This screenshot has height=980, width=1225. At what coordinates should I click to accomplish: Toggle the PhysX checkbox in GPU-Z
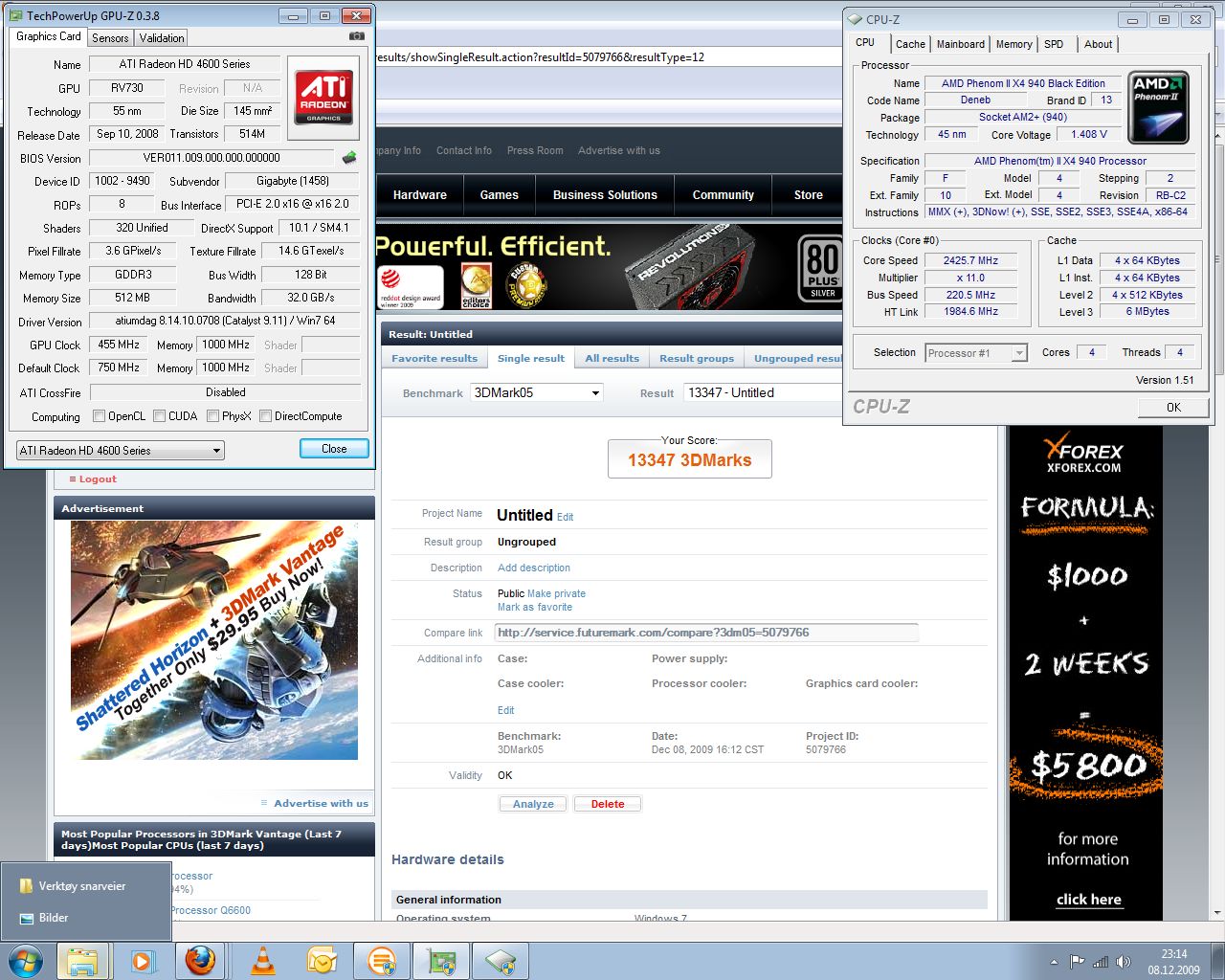[x=212, y=416]
